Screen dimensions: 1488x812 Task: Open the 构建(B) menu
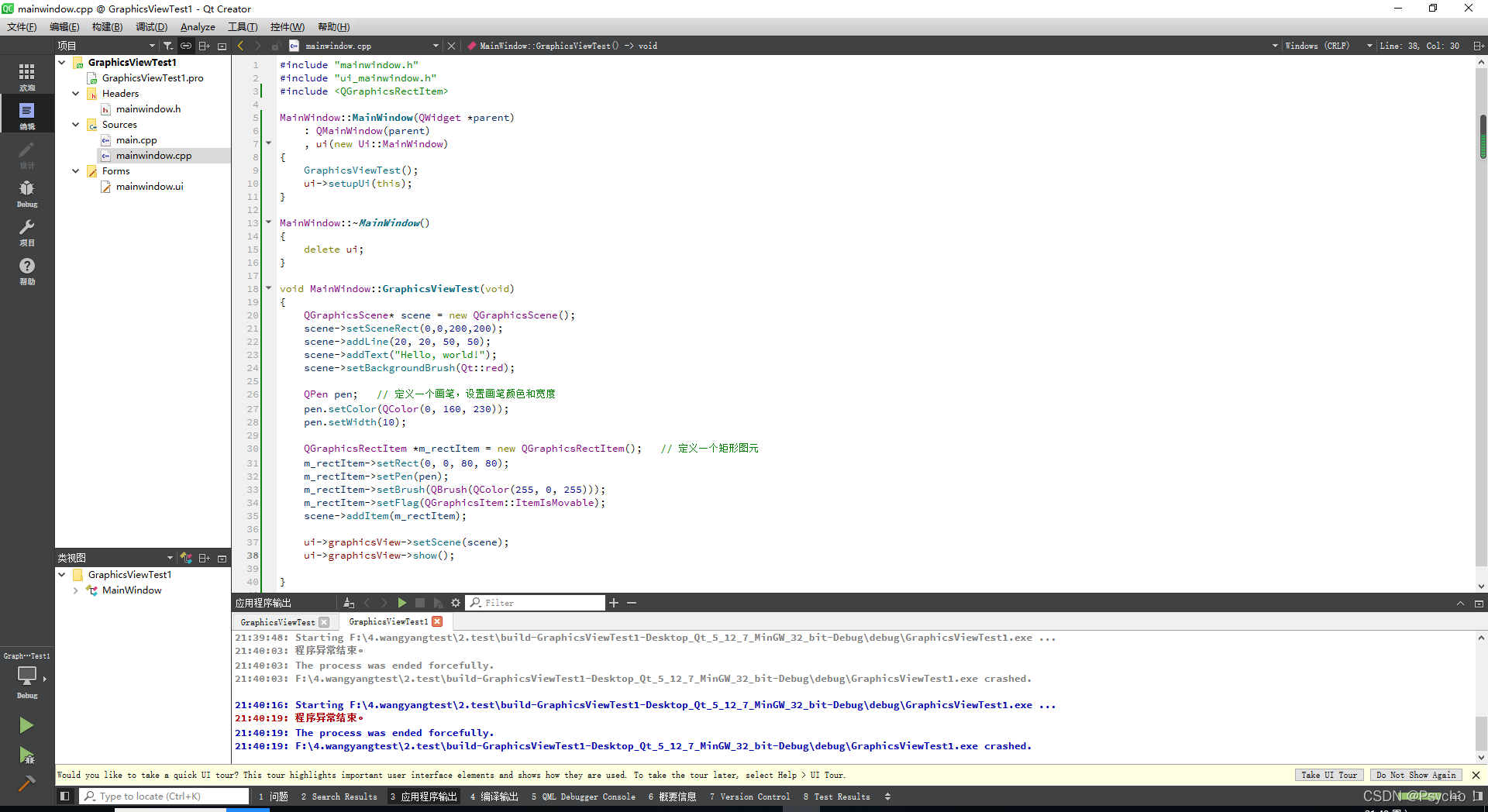tap(107, 27)
